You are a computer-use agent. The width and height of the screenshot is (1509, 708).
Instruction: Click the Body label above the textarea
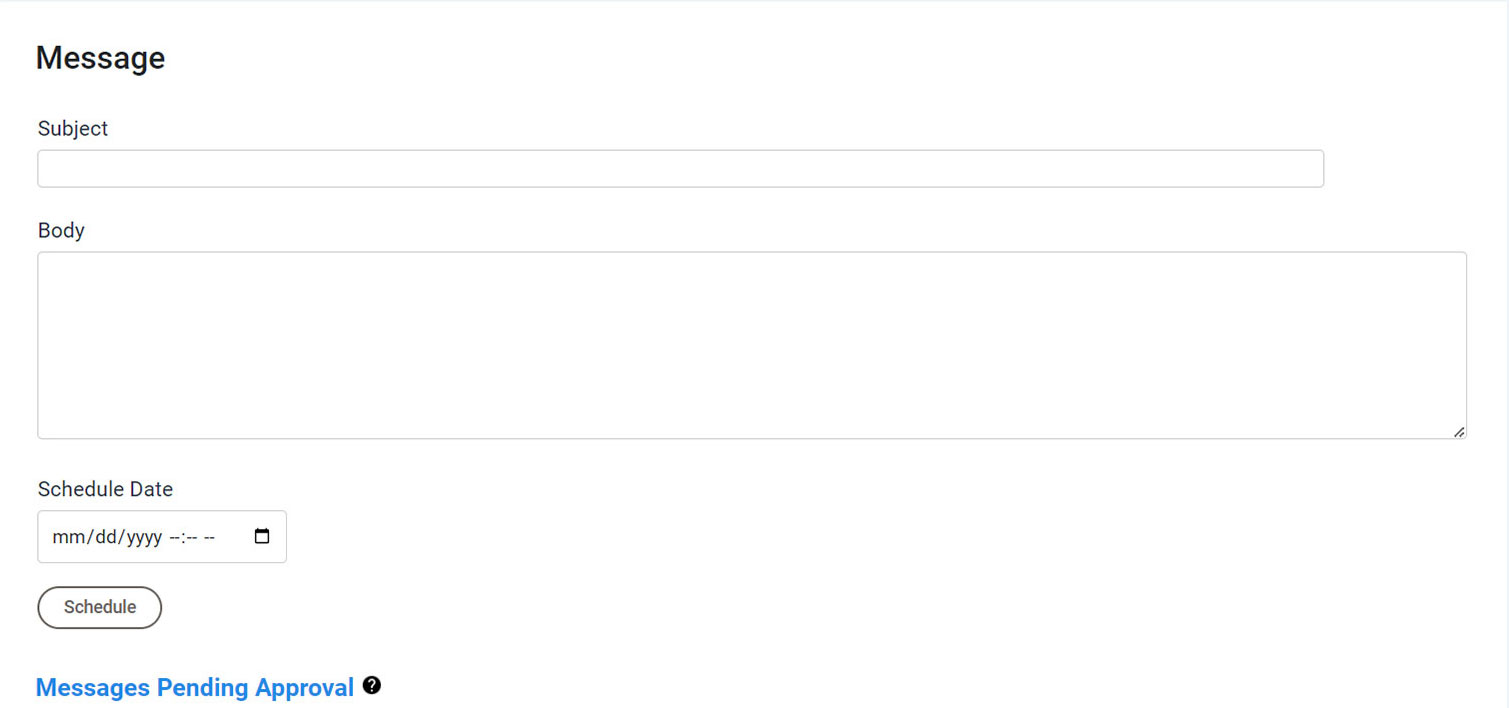pyautogui.click(x=60, y=230)
